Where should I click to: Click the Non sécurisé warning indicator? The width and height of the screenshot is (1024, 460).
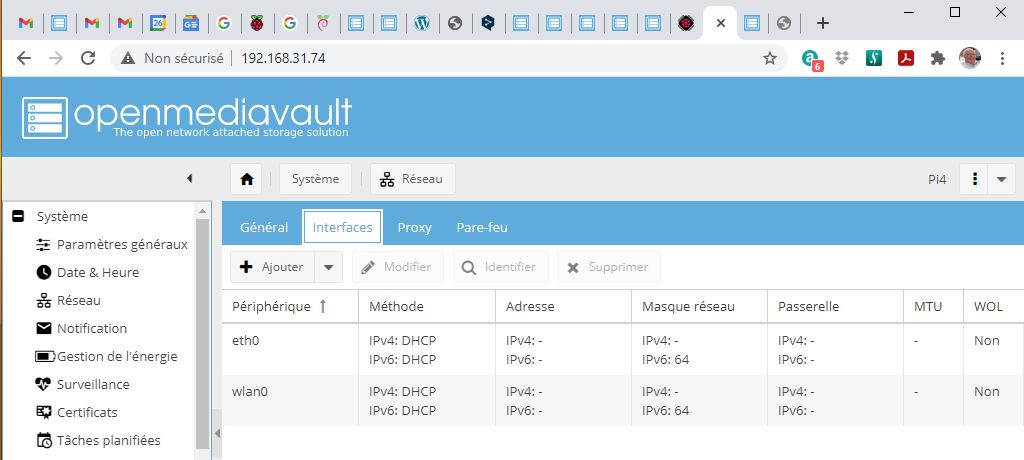coord(172,58)
